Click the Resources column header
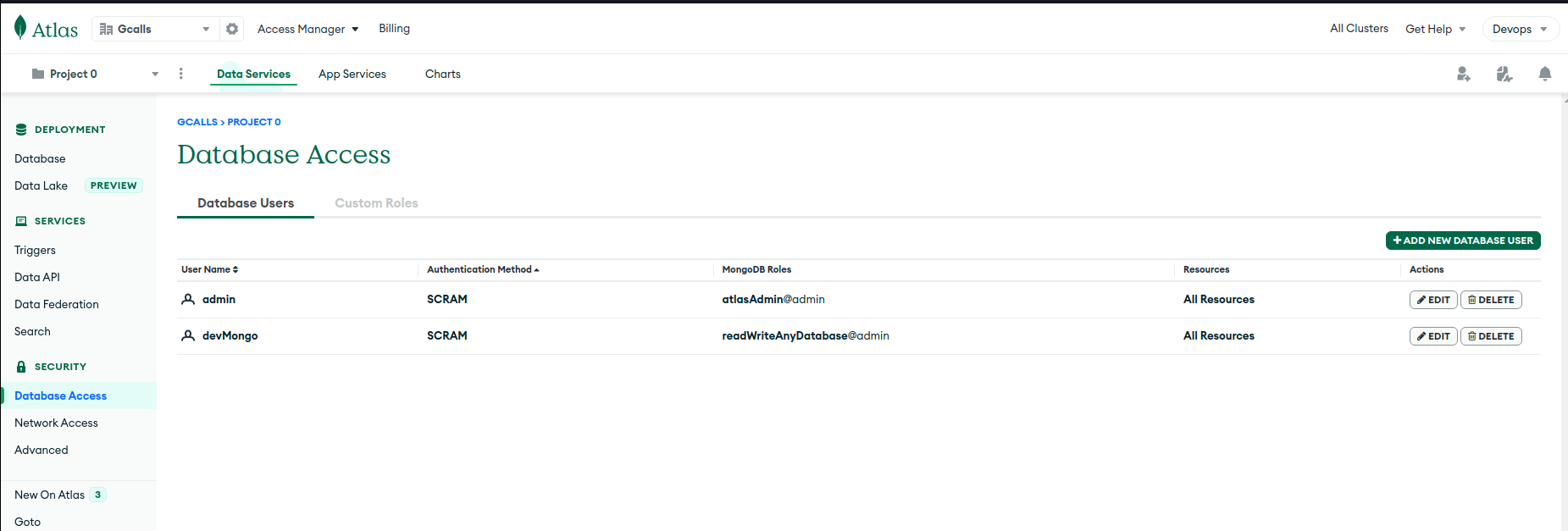This screenshot has width=1568, height=531. [1206, 269]
